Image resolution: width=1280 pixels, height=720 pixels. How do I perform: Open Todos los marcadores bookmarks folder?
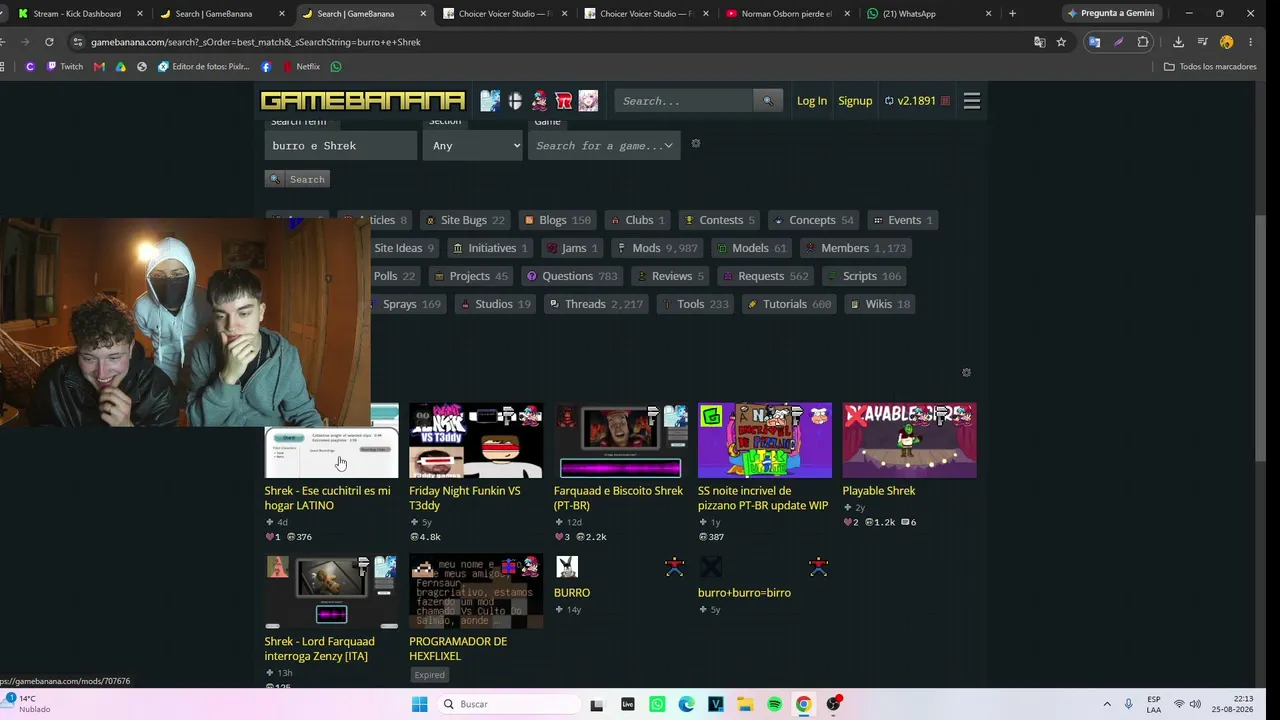click(x=1210, y=67)
